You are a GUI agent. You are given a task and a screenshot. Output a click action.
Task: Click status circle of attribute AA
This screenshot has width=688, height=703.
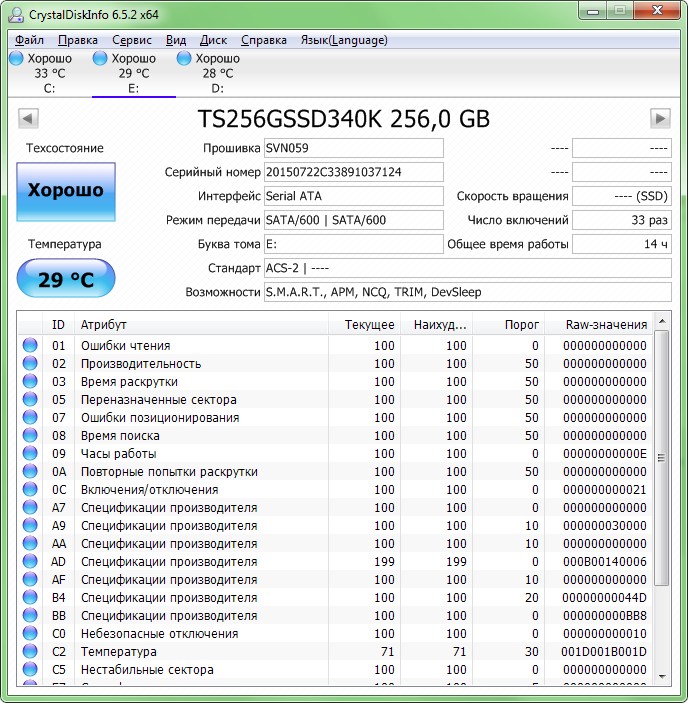click(x=30, y=543)
